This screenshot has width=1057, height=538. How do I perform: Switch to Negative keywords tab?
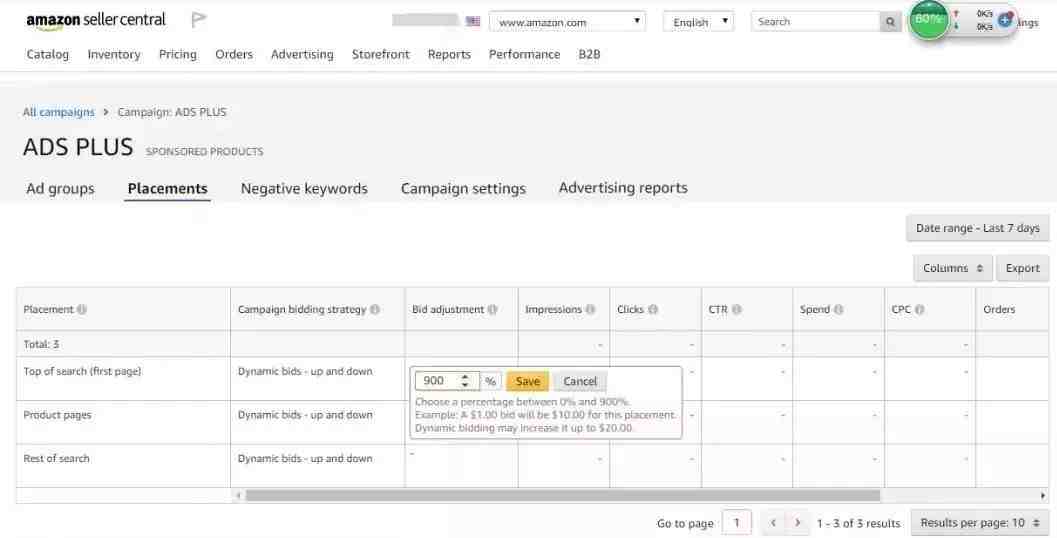pyautogui.click(x=304, y=189)
